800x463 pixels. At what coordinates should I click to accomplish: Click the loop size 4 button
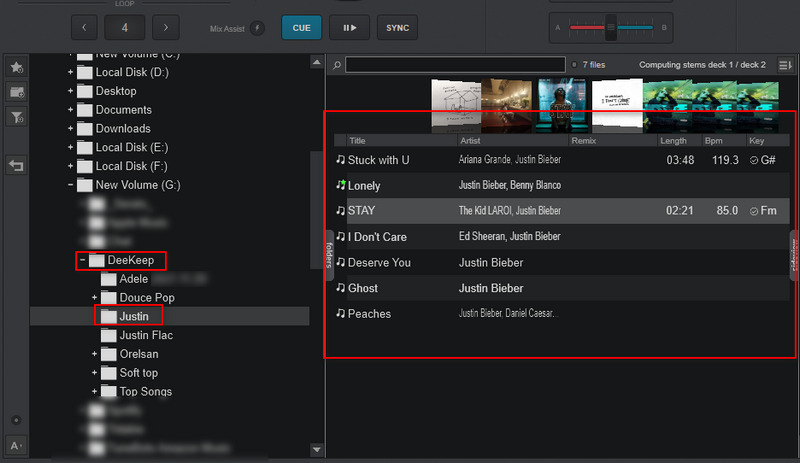click(x=124, y=28)
